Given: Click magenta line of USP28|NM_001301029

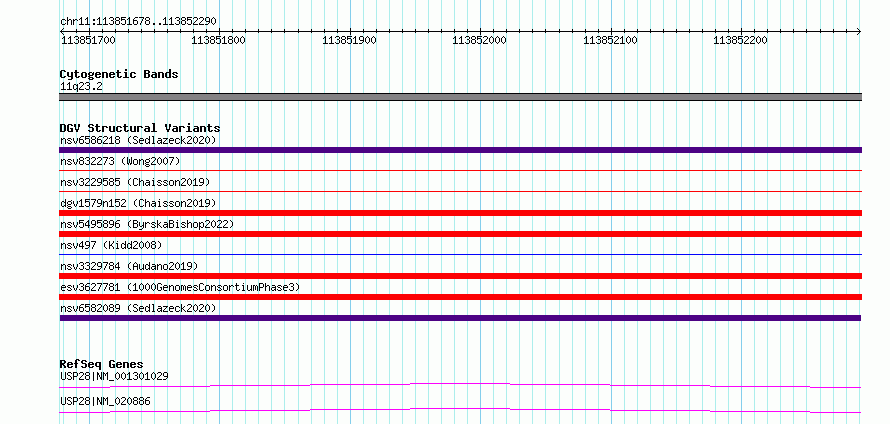Looking at the screenshot, I should pyautogui.click(x=460, y=385).
